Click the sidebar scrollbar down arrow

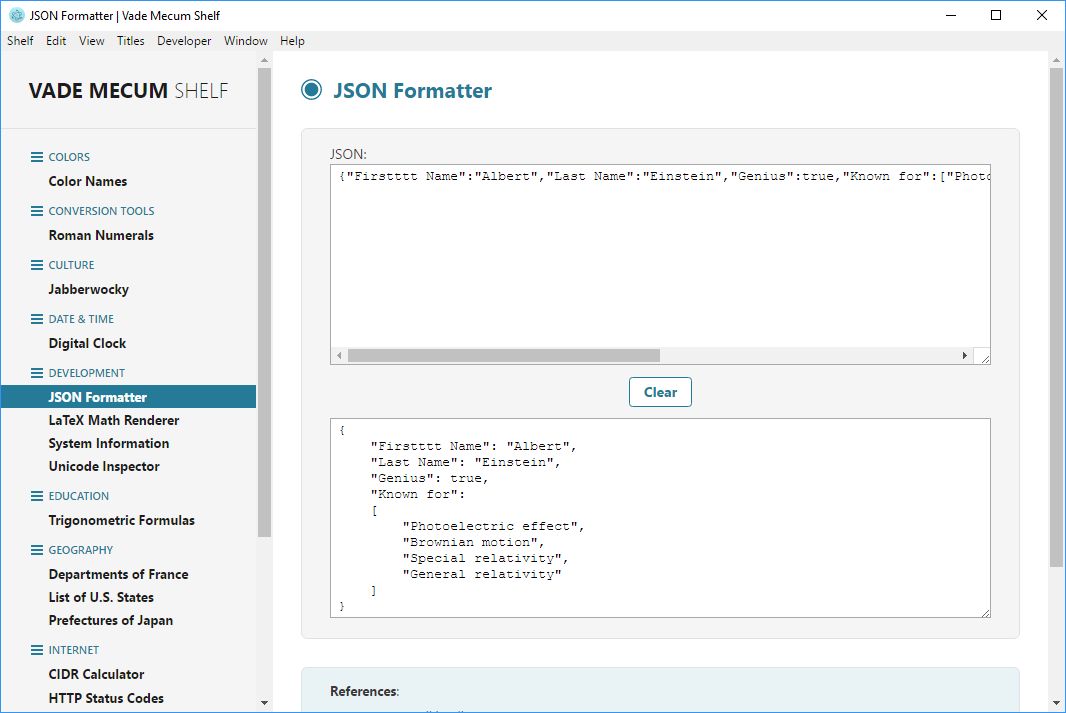pos(264,703)
